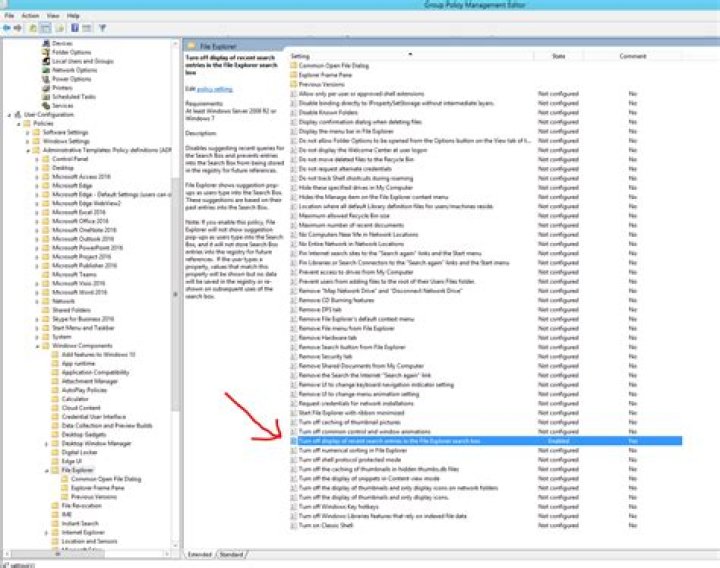Select Credential User Interface in the tree
720x568 pixels.
coord(94,417)
